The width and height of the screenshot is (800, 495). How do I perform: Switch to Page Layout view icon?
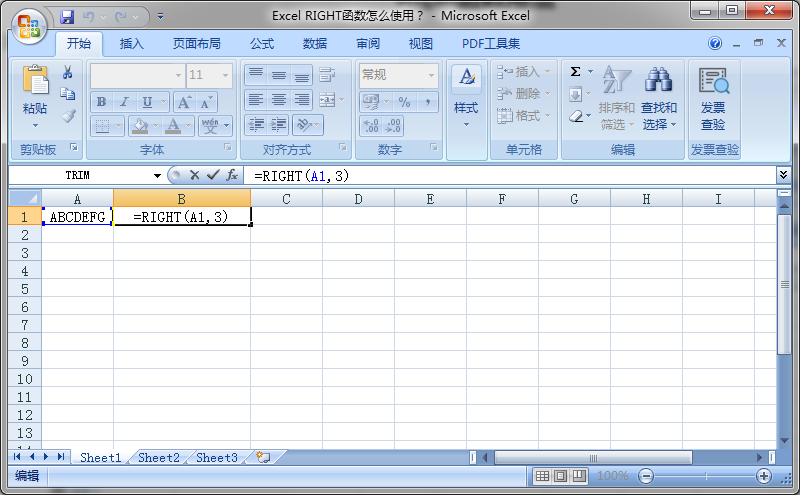[x=560, y=477]
